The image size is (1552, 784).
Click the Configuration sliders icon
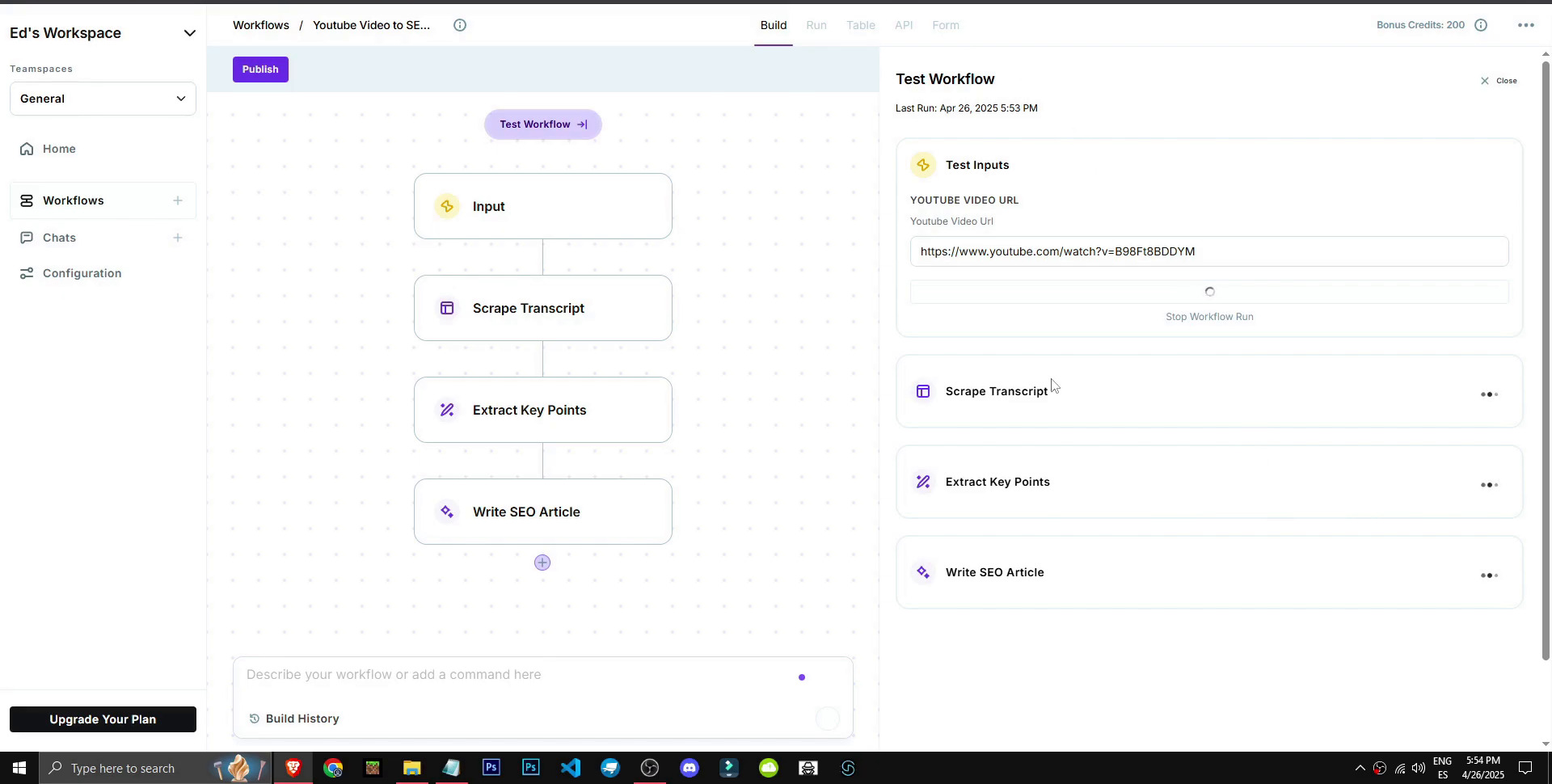pos(27,273)
